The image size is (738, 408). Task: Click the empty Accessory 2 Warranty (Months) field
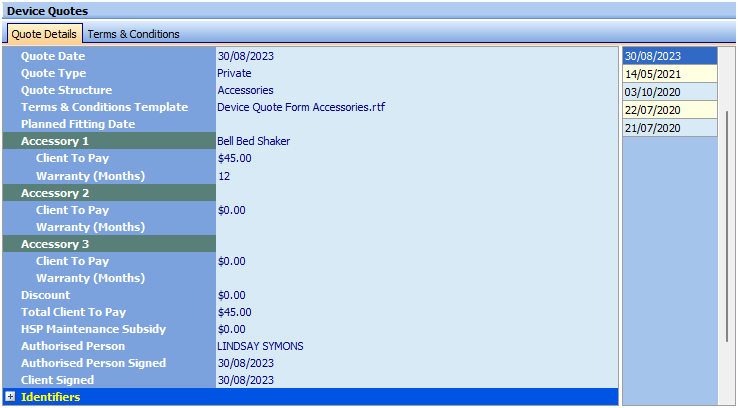click(417, 227)
